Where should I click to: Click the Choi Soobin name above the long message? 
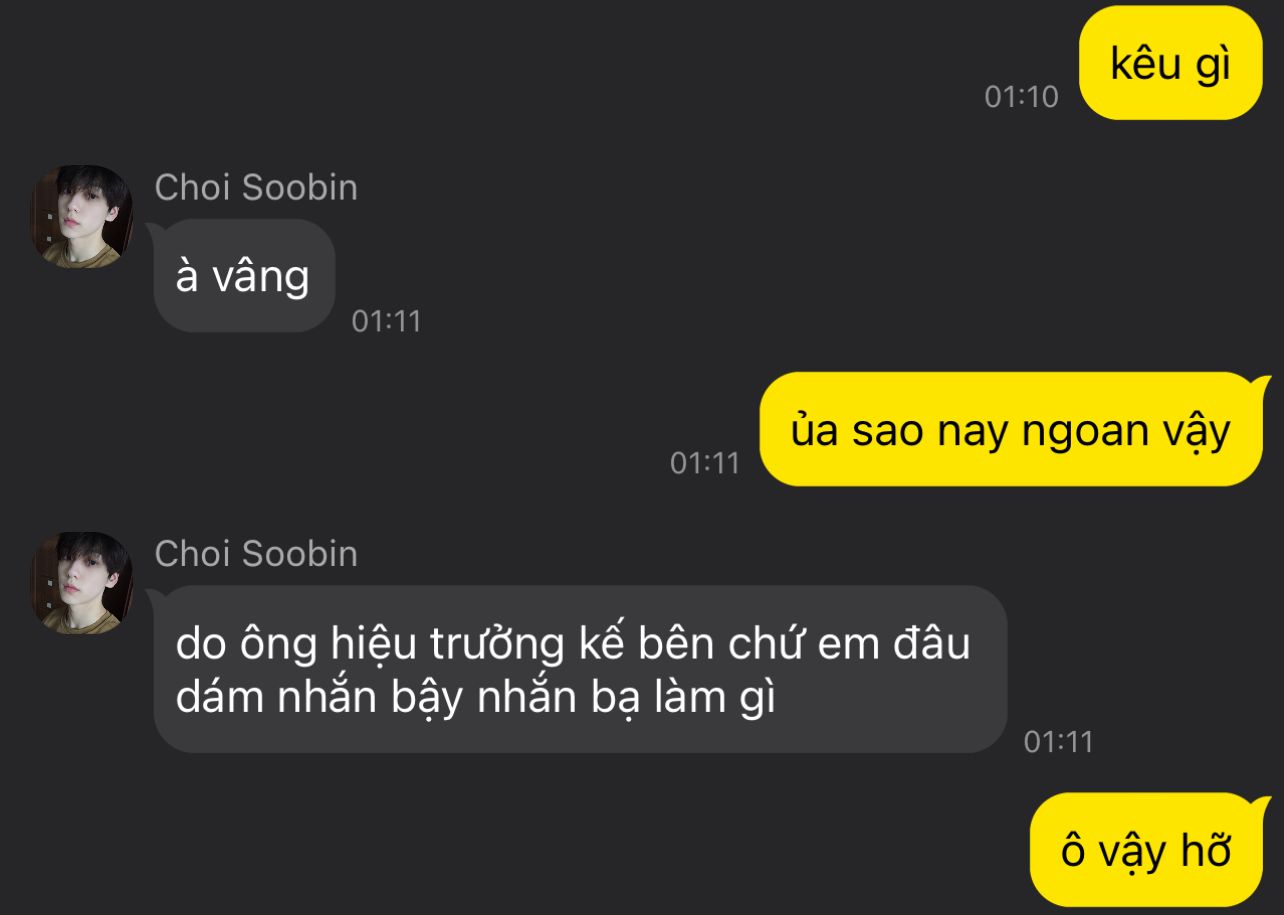click(x=256, y=553)
